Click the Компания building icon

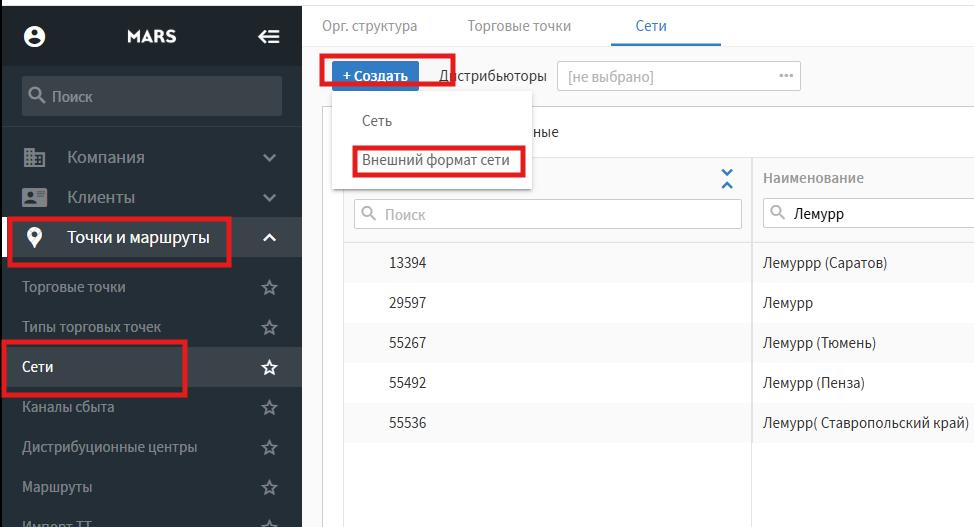point(35,158)
